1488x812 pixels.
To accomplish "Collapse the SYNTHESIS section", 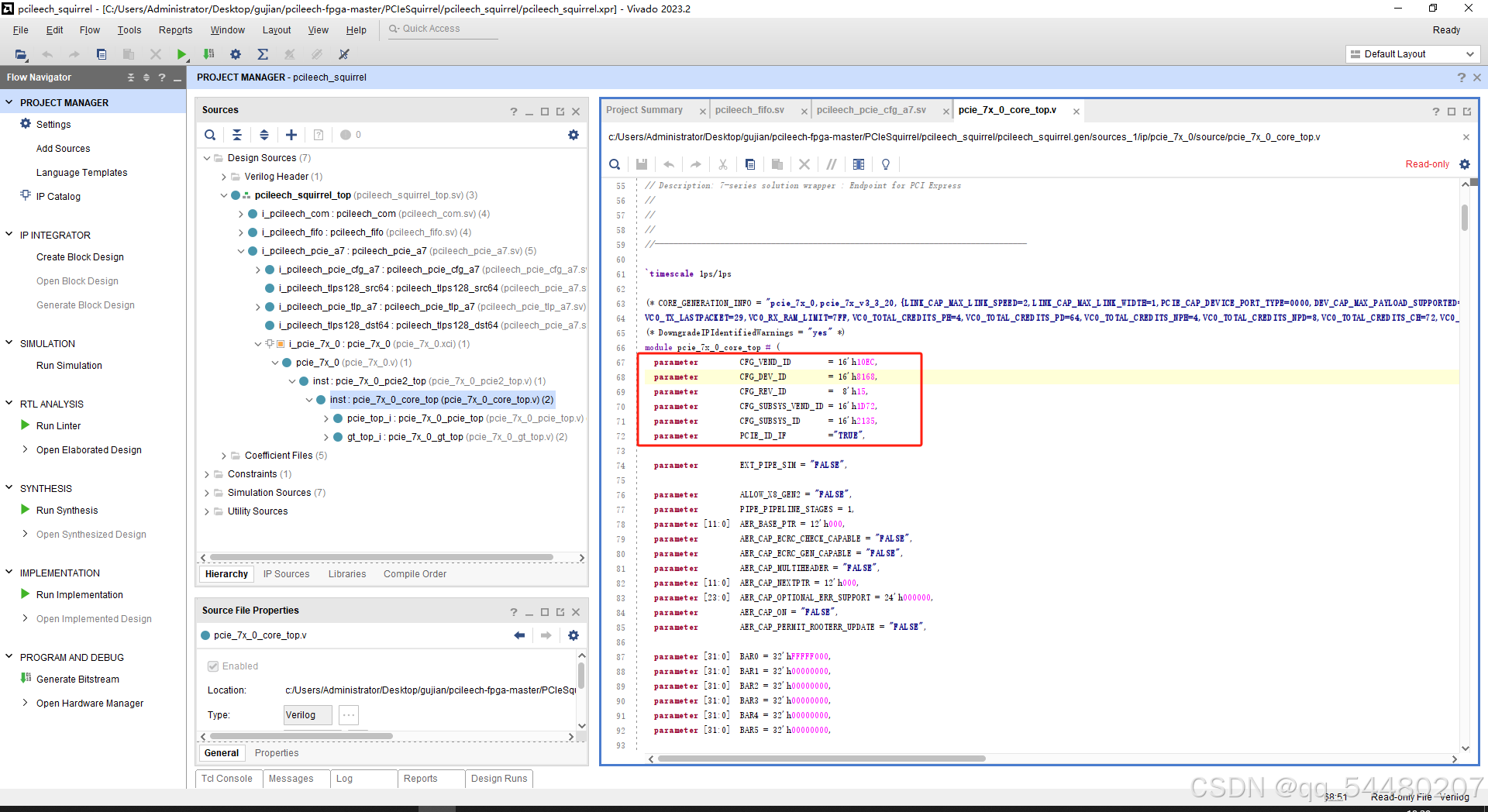I will point(9,488).
